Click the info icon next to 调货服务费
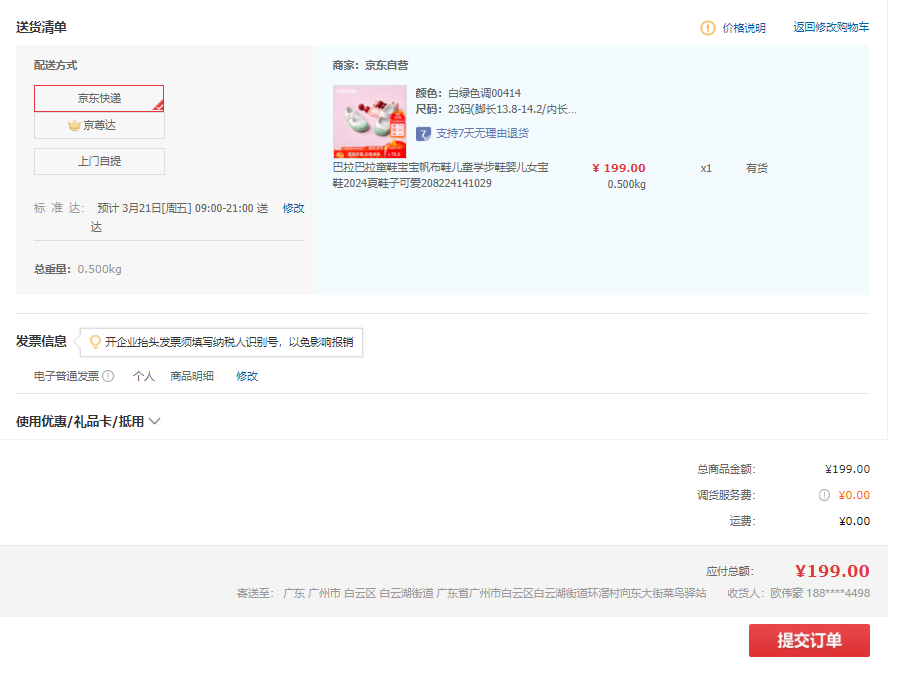This screenshot has width=908, height=674. coord(824,495)
